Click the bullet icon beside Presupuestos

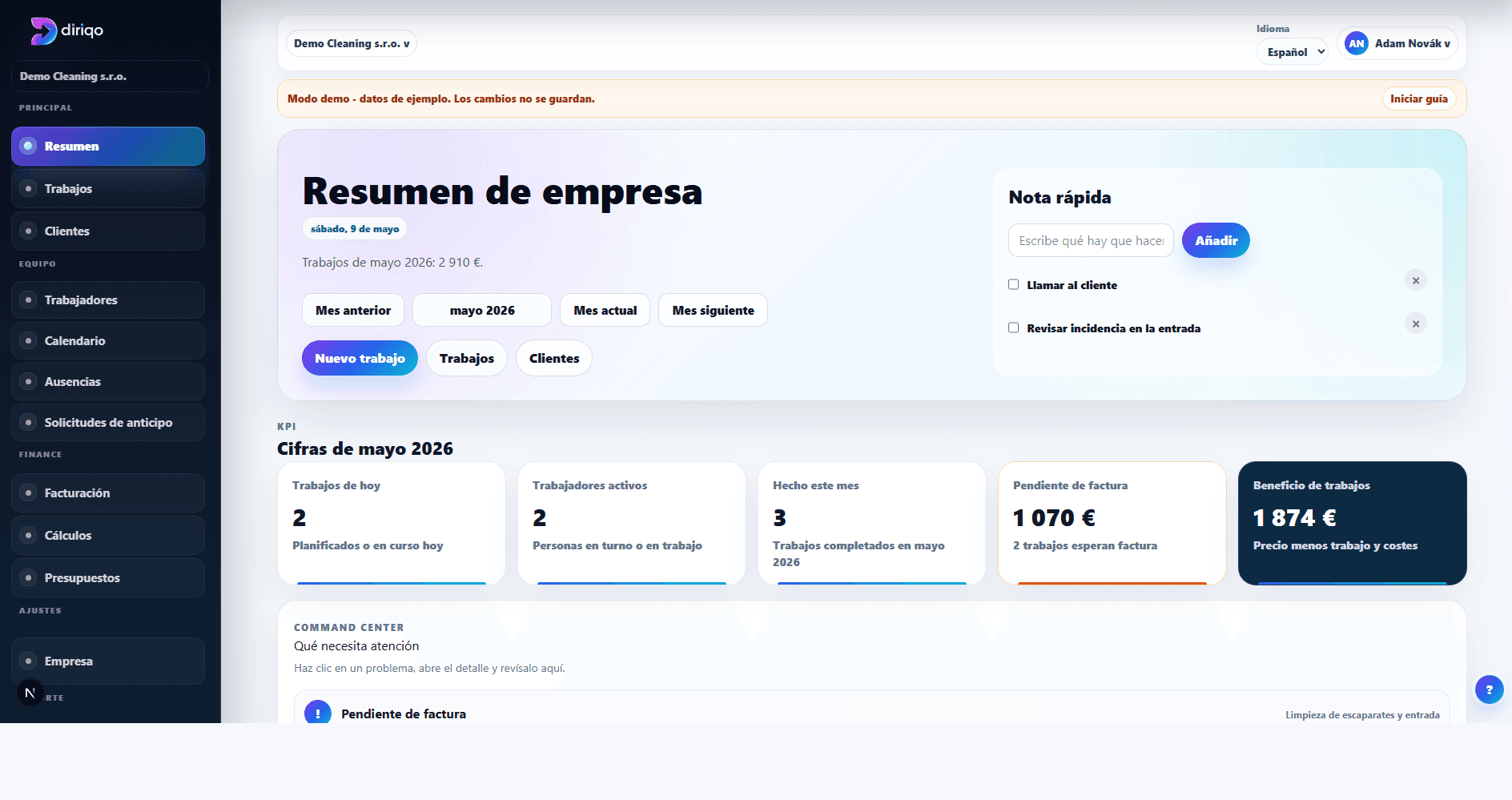29,577
